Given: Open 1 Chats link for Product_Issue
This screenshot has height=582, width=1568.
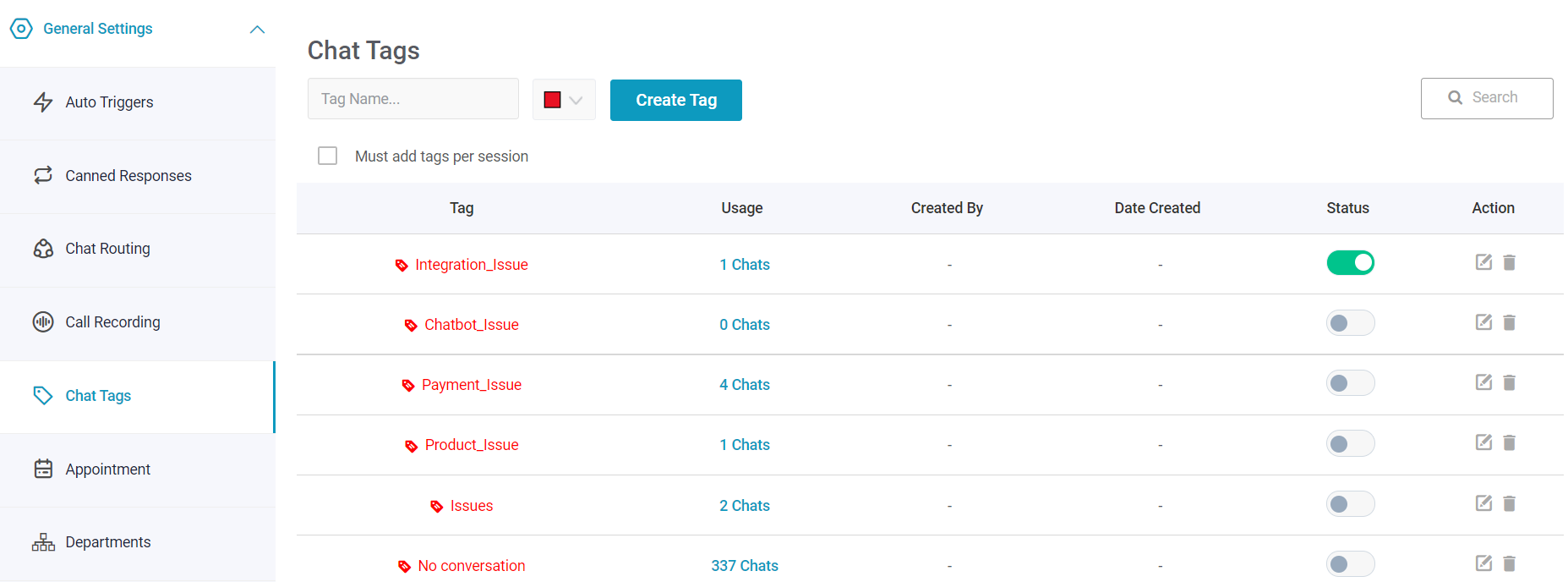Looking at the screenshot, I should (x=745, y=445).
